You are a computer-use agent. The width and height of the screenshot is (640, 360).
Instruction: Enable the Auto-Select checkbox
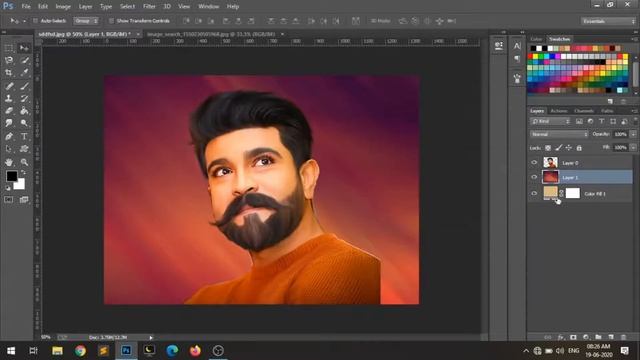35,21
